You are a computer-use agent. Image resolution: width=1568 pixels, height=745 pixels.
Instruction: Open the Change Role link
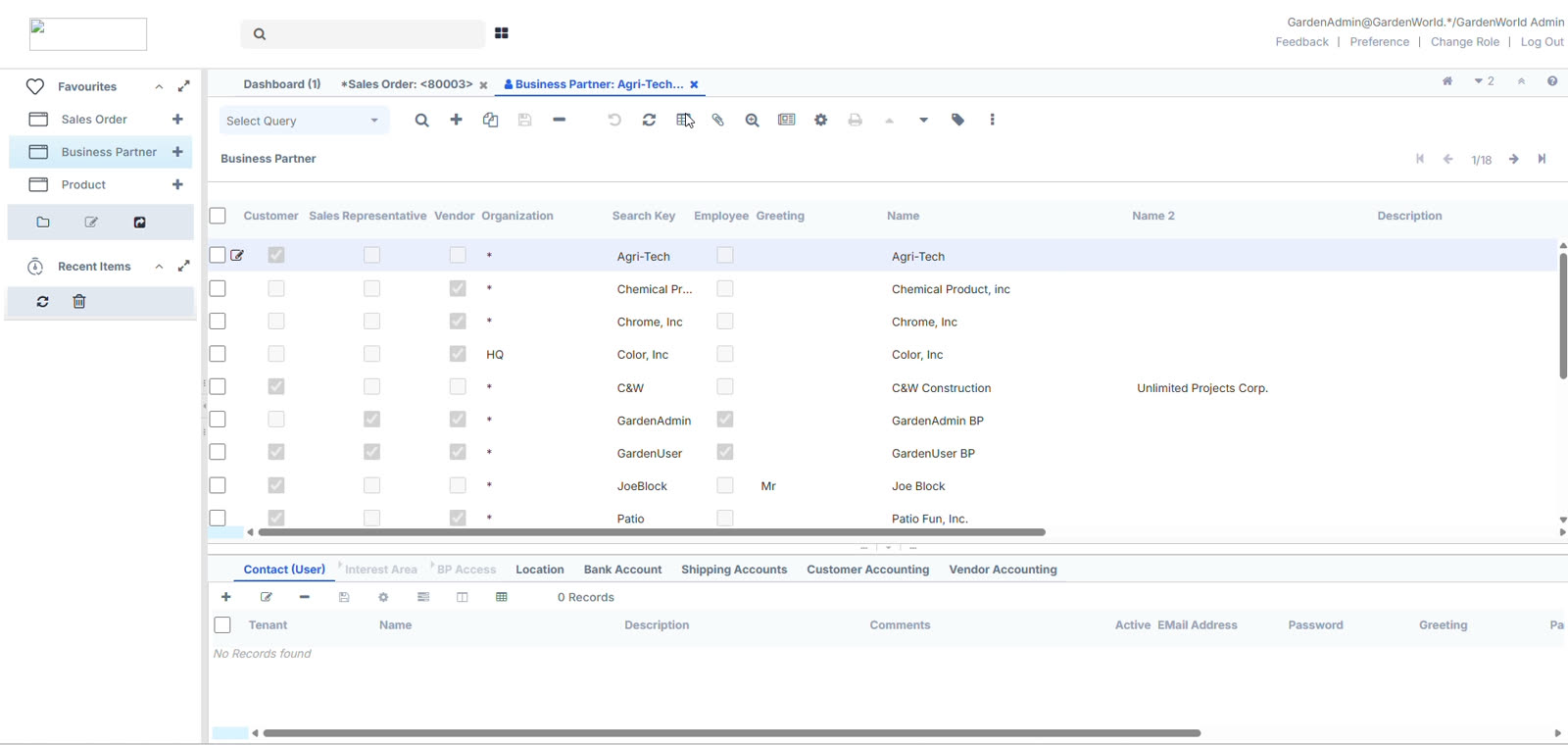pyautogui.click(x=1465, y=42)
